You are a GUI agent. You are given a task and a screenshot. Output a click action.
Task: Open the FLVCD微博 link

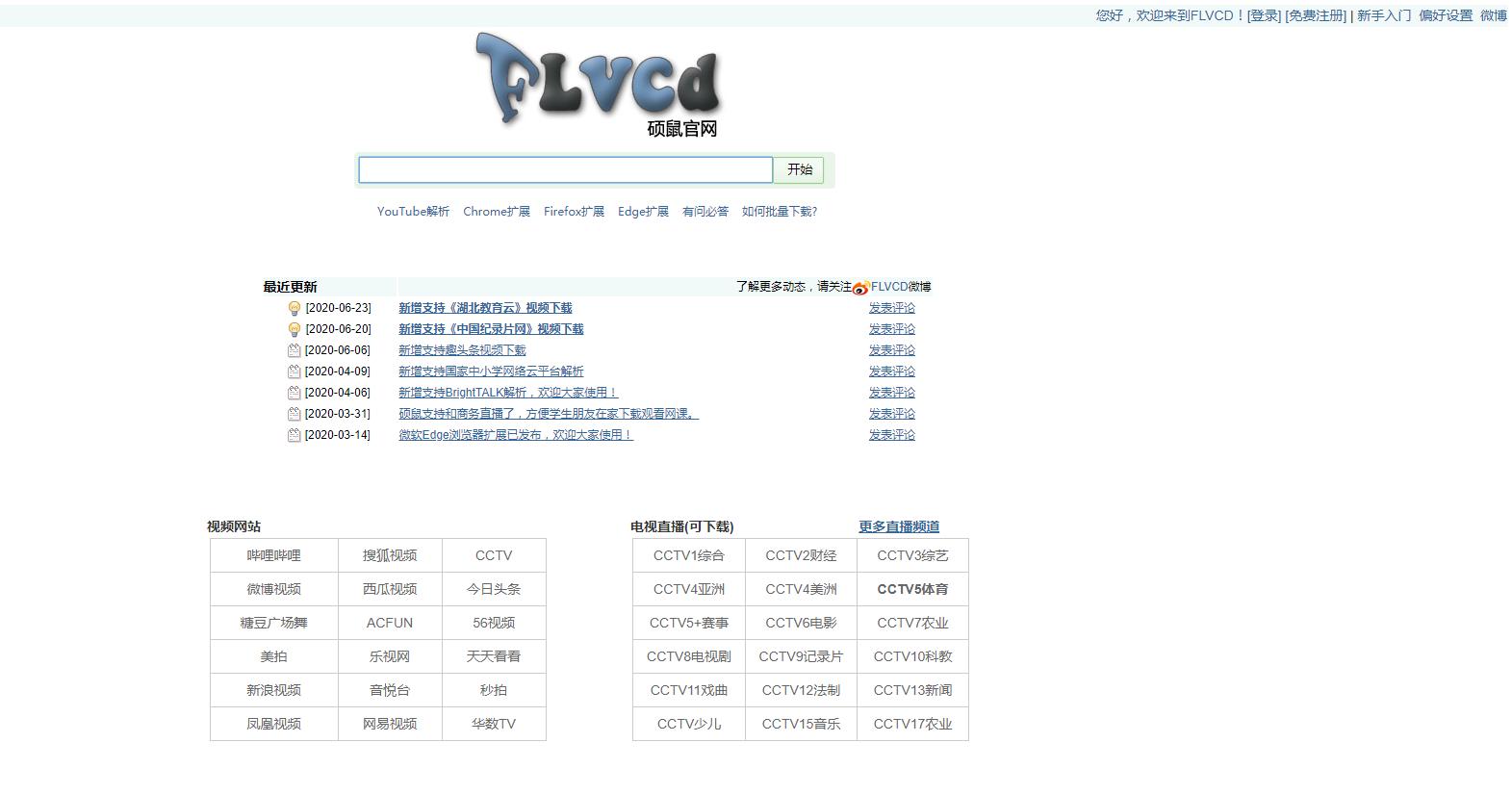[x=901, y=287]
